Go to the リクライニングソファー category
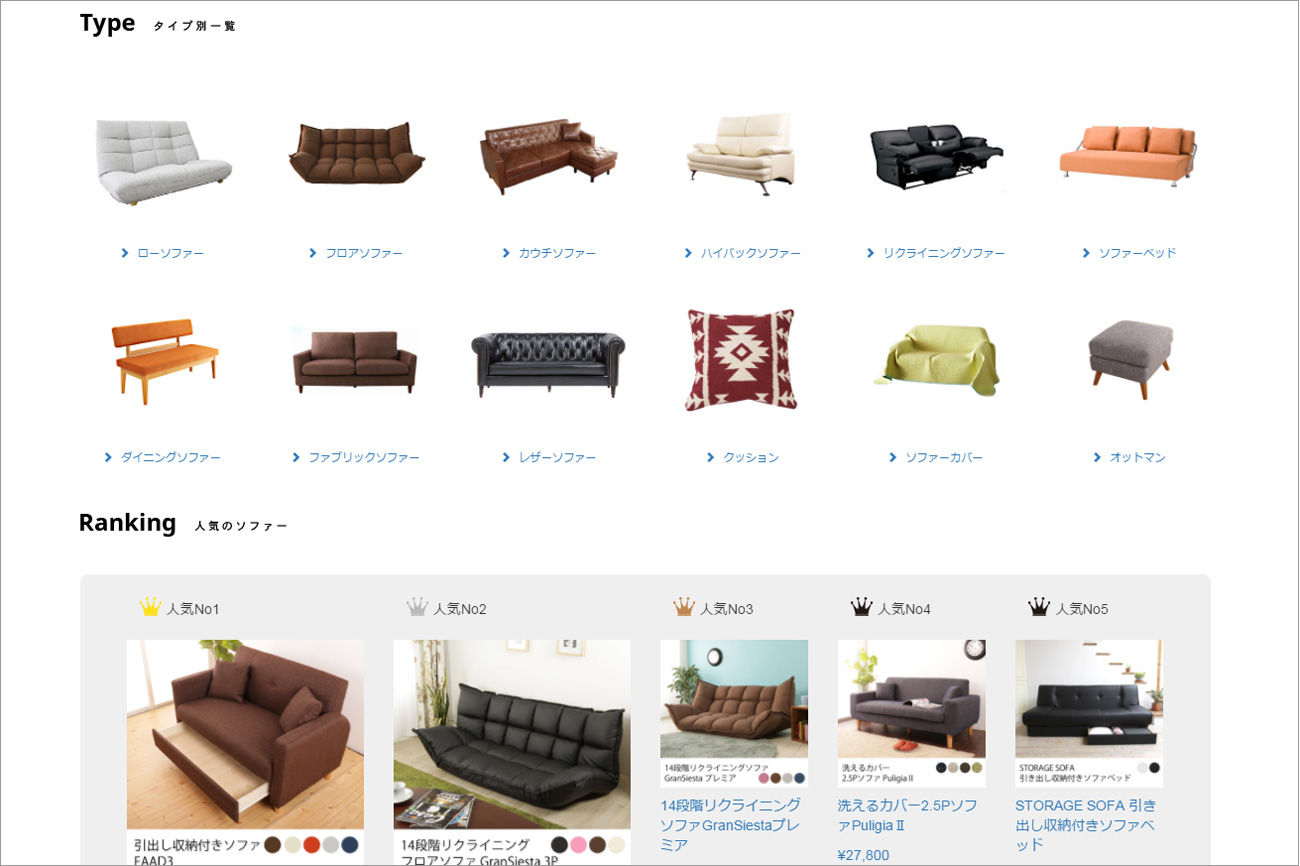The height and width of the screenshot is (866, 1300). point(944,253)
